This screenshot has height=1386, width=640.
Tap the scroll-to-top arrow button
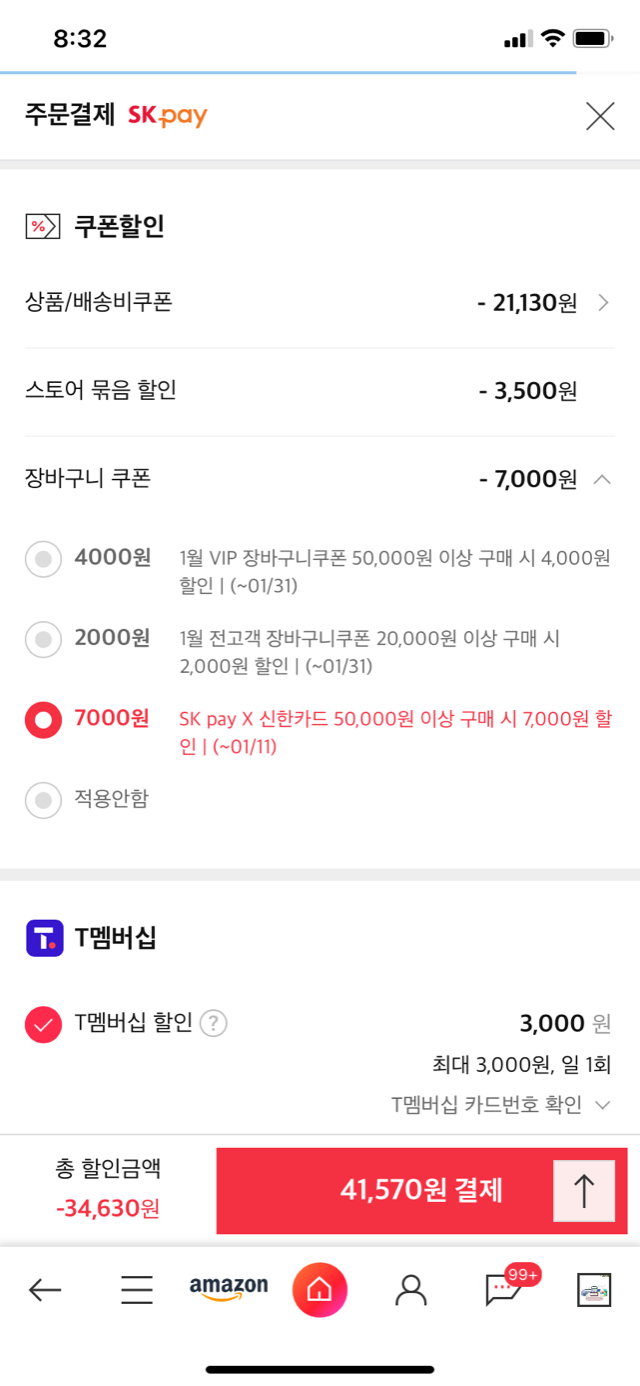[584, 1191]
